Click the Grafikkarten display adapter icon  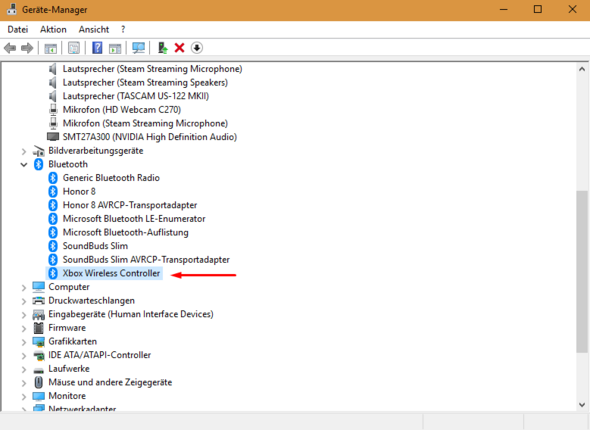pyautogui.click(x=38, y=341)
